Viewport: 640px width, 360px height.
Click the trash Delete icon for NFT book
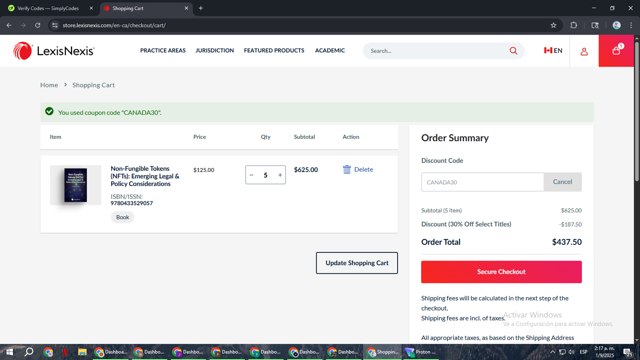(358, 169)
